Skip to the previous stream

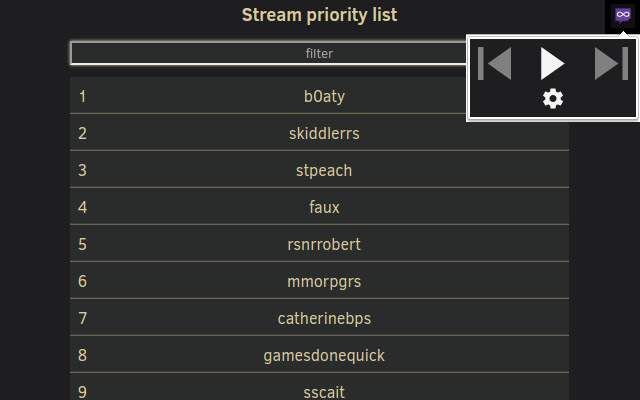495,63
